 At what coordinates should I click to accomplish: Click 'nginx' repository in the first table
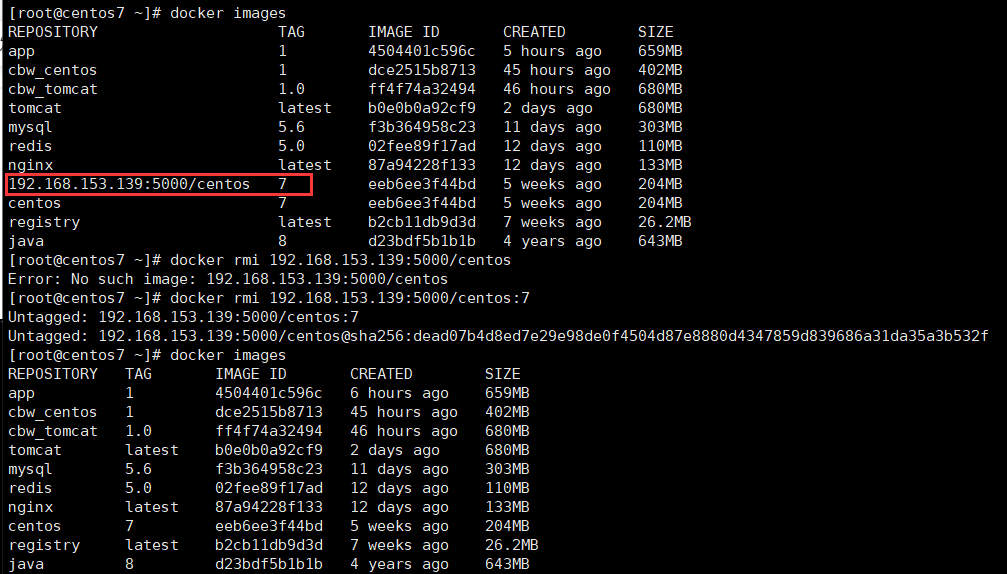pos(30,165)
